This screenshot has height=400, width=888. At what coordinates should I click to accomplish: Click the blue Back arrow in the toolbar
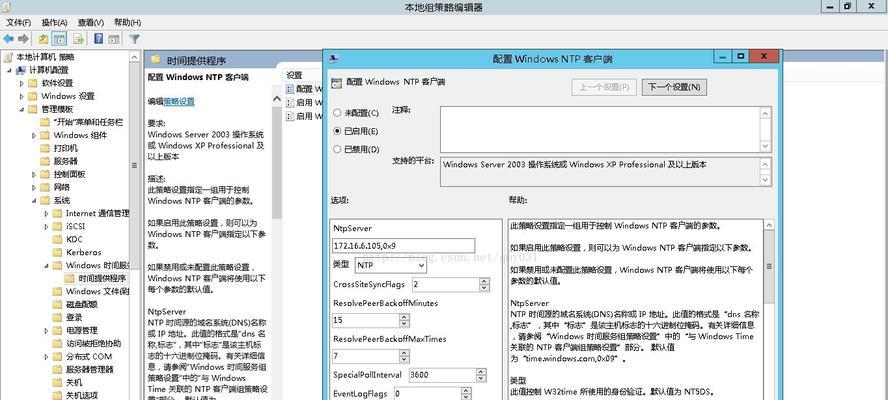pos(8,39)
